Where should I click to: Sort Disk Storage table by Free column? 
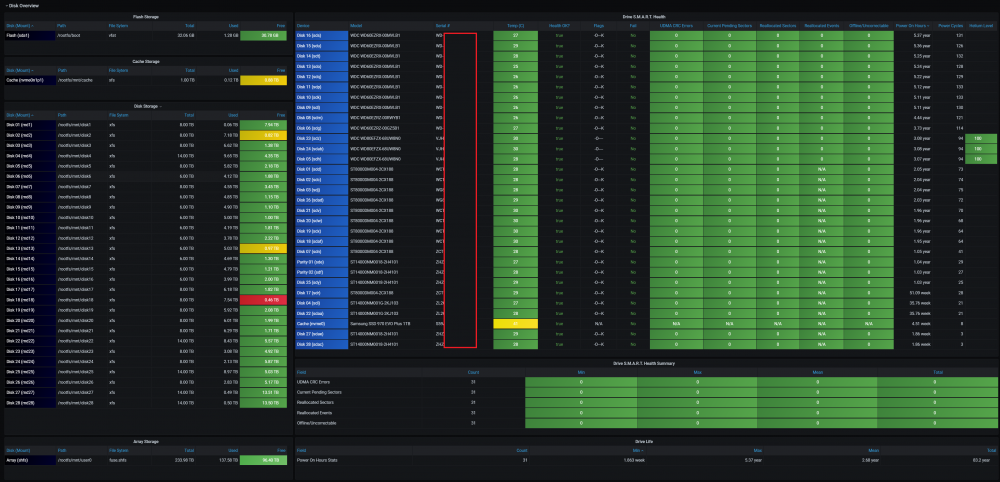tap(282, 115)
